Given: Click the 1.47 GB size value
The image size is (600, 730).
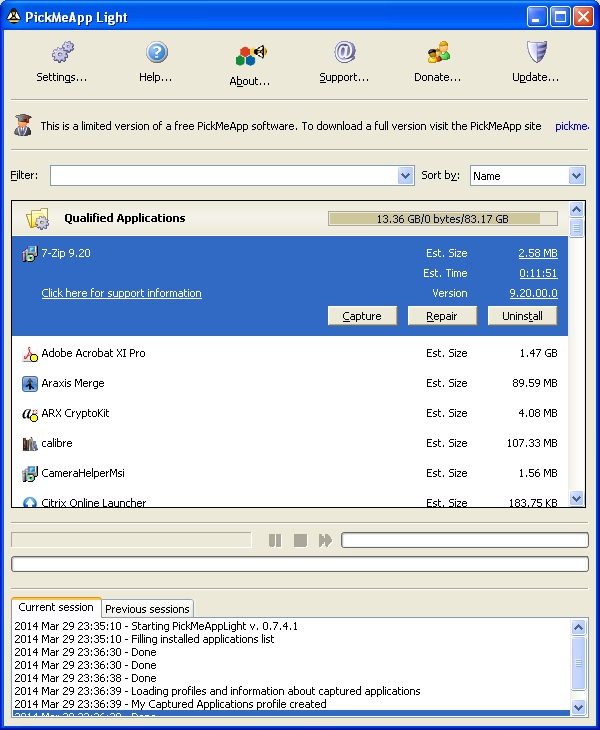Looking at the screenshot, I should point(539,353).
